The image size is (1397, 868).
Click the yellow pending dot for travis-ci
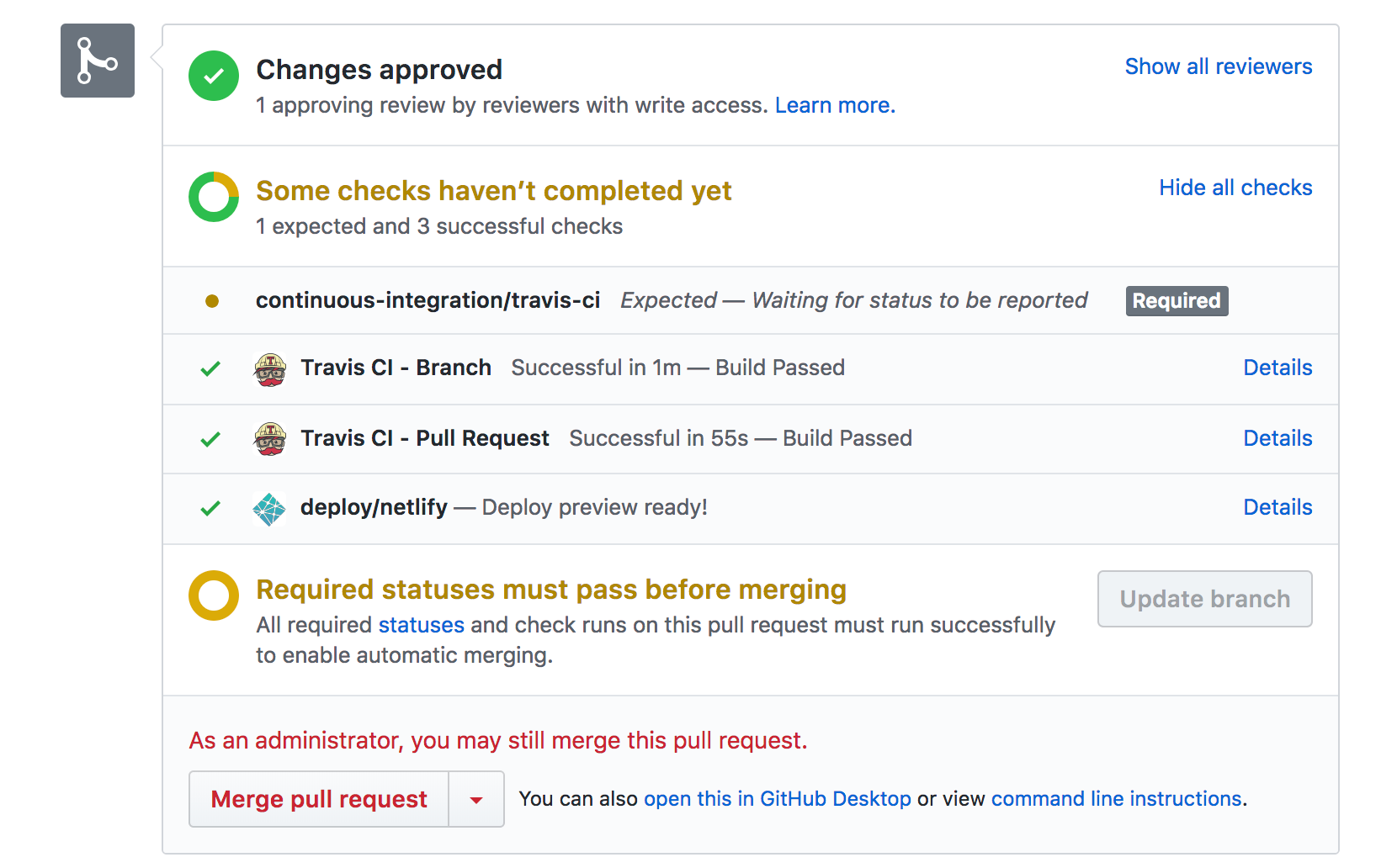(x=212, y=301)
